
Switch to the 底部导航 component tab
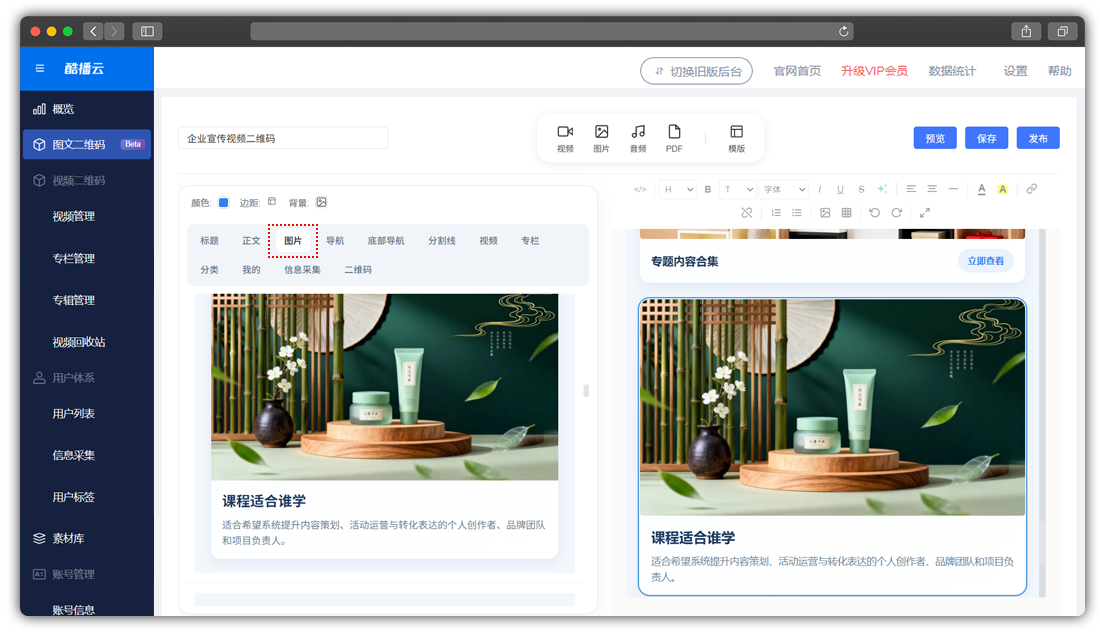tap(386, 241)
